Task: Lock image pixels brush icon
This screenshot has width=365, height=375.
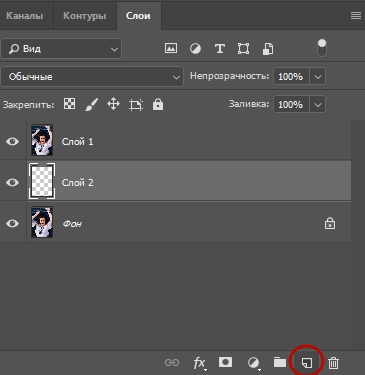Action: coord(91,104)
